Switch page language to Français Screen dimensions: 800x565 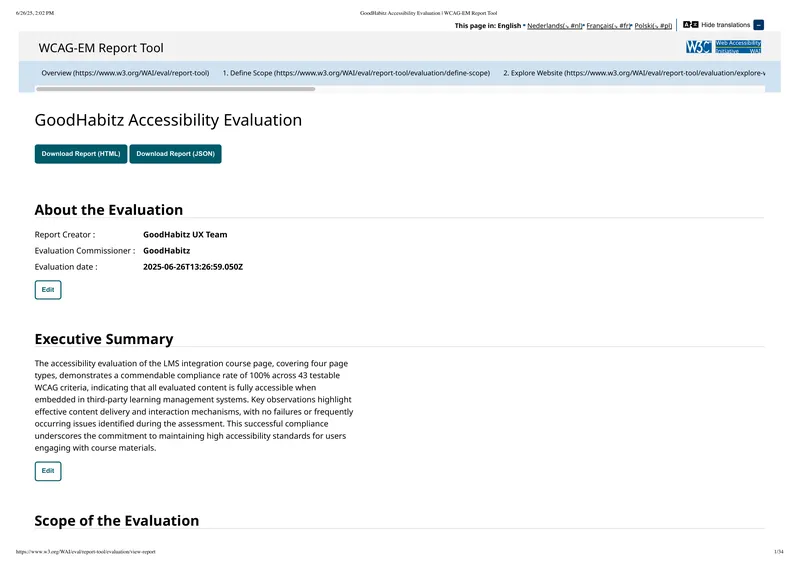pos(608,26)
